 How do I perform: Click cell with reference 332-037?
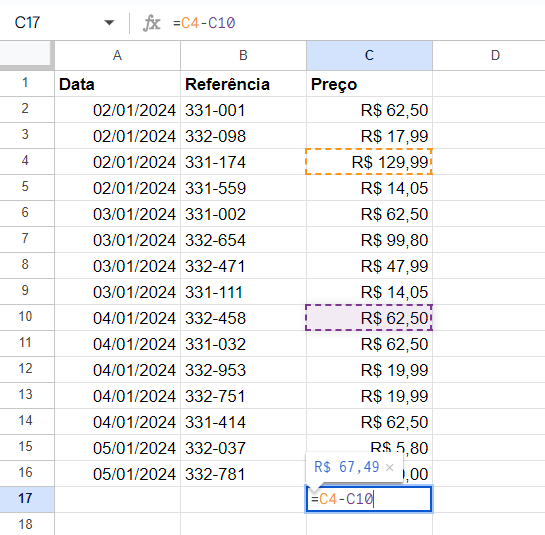[243, 448]
